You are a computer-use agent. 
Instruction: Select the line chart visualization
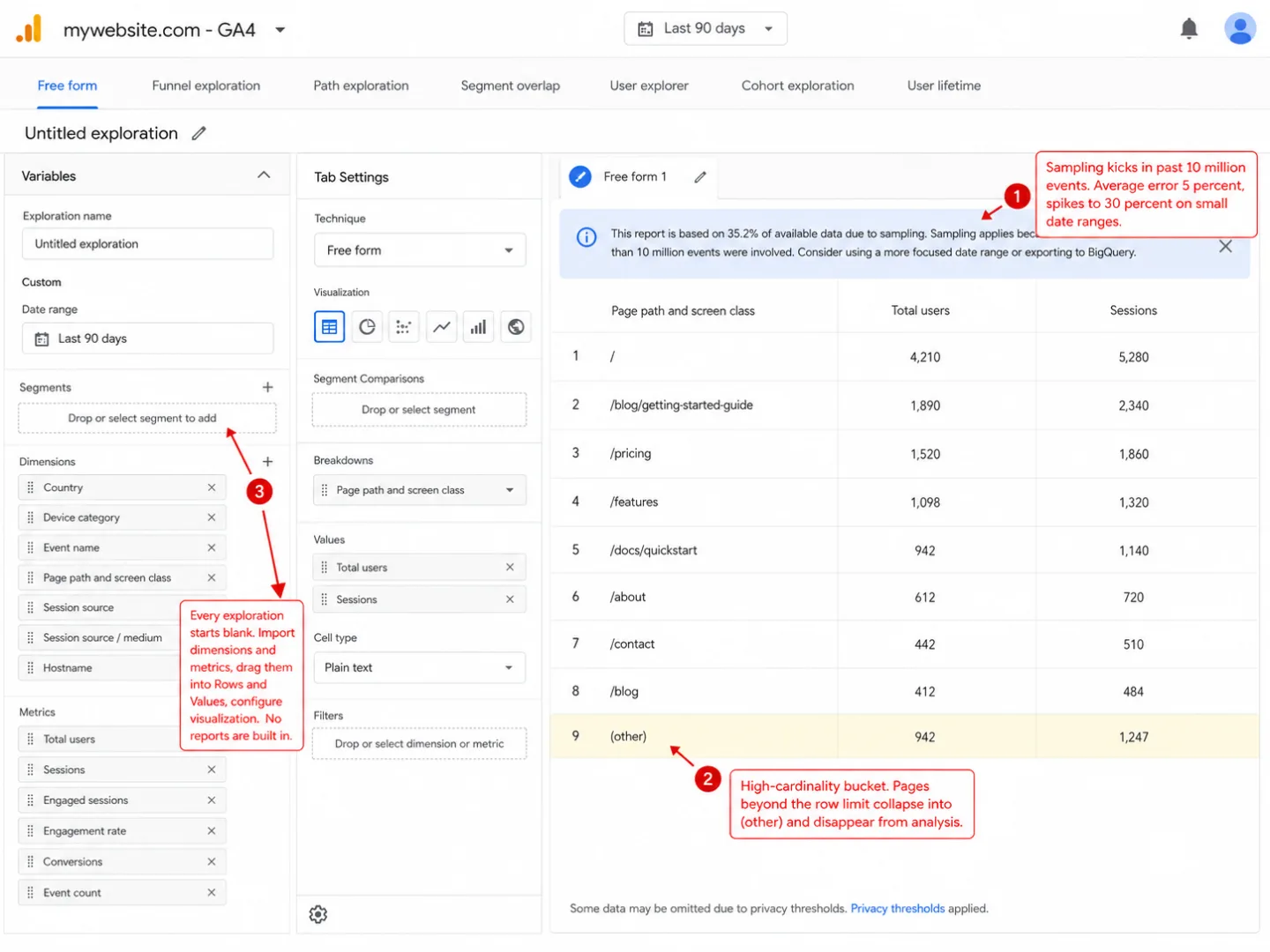pyautogui.click(x=442, y=327)
